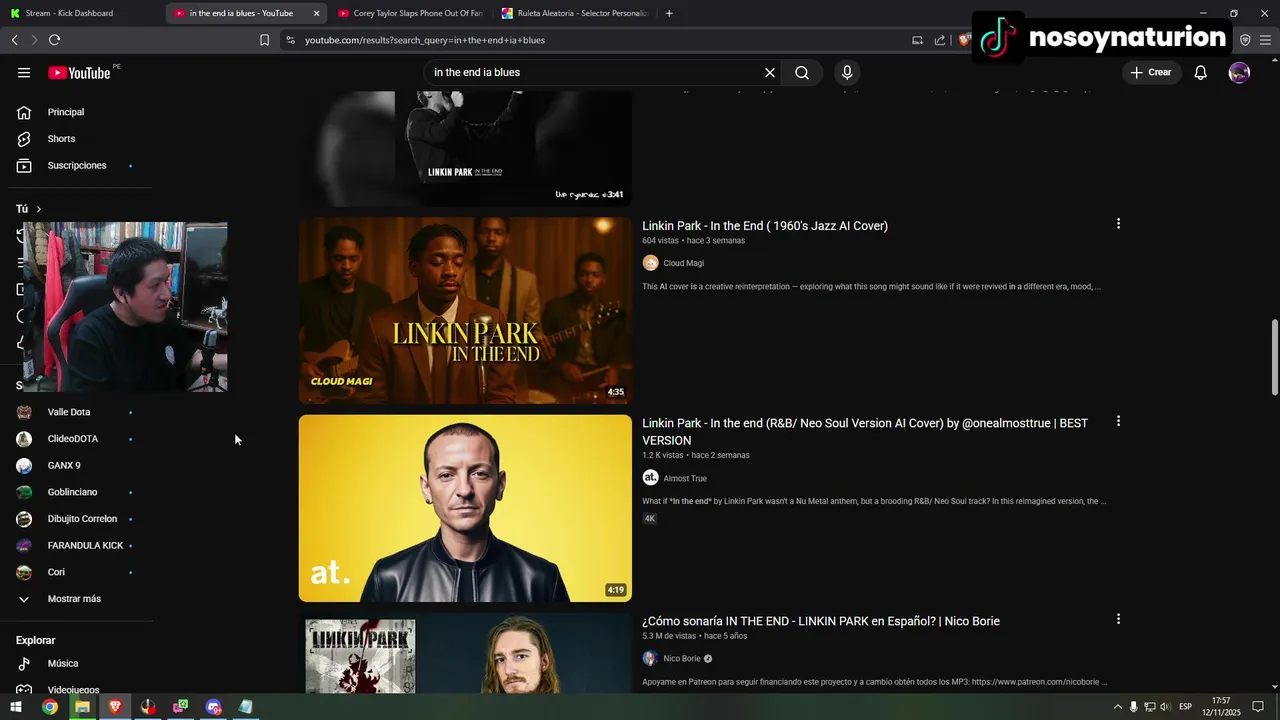Viewport: 1280px width, 720px height.
Task: Go back with browser back arrow
Action: pos(15,40)
